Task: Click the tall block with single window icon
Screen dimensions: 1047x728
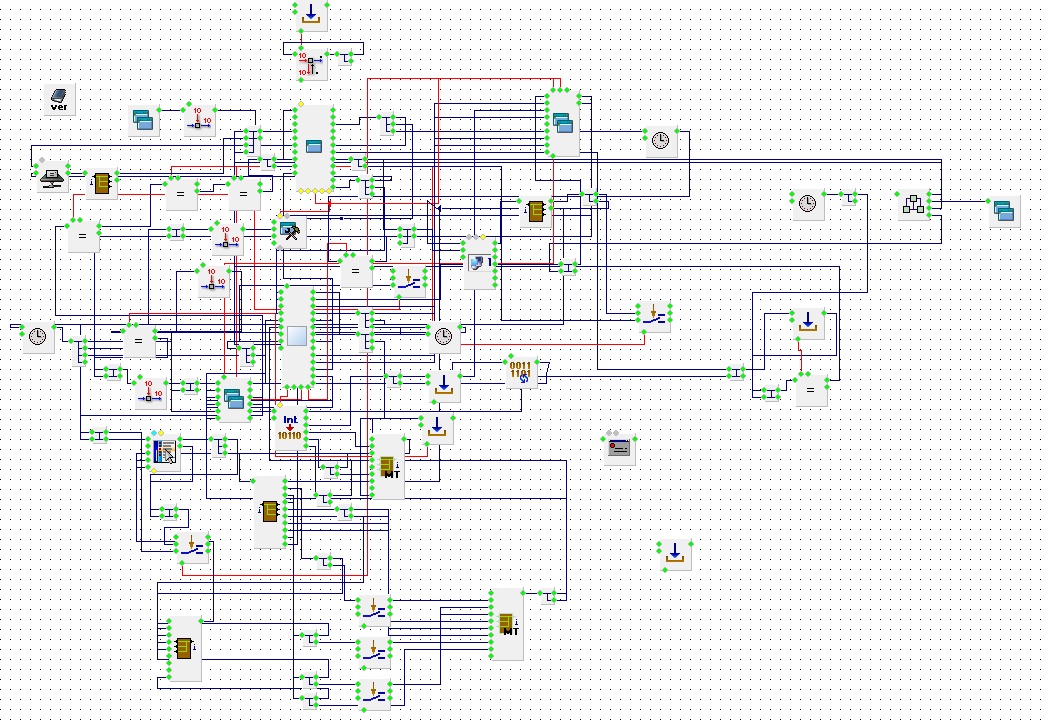Action: click(x=314, y=148)
